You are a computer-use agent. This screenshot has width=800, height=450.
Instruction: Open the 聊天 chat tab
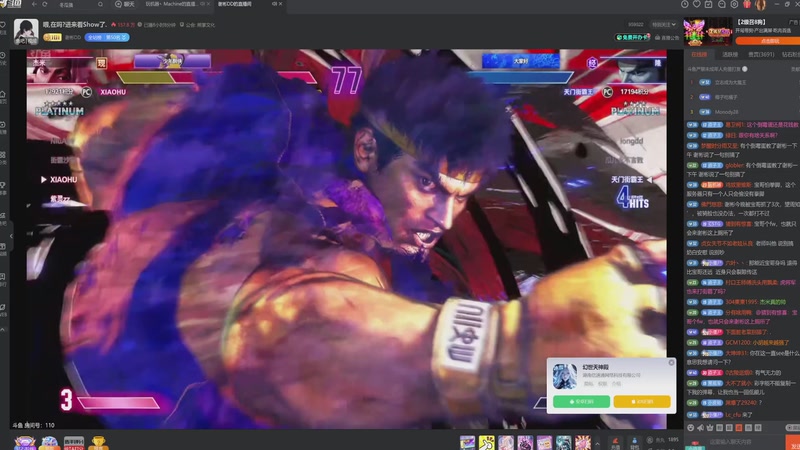125,4
